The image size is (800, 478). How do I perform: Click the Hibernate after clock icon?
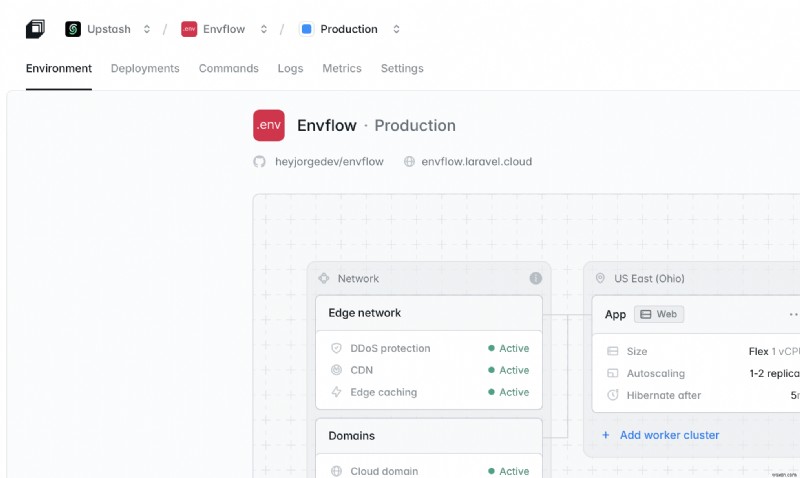(613, 395)
